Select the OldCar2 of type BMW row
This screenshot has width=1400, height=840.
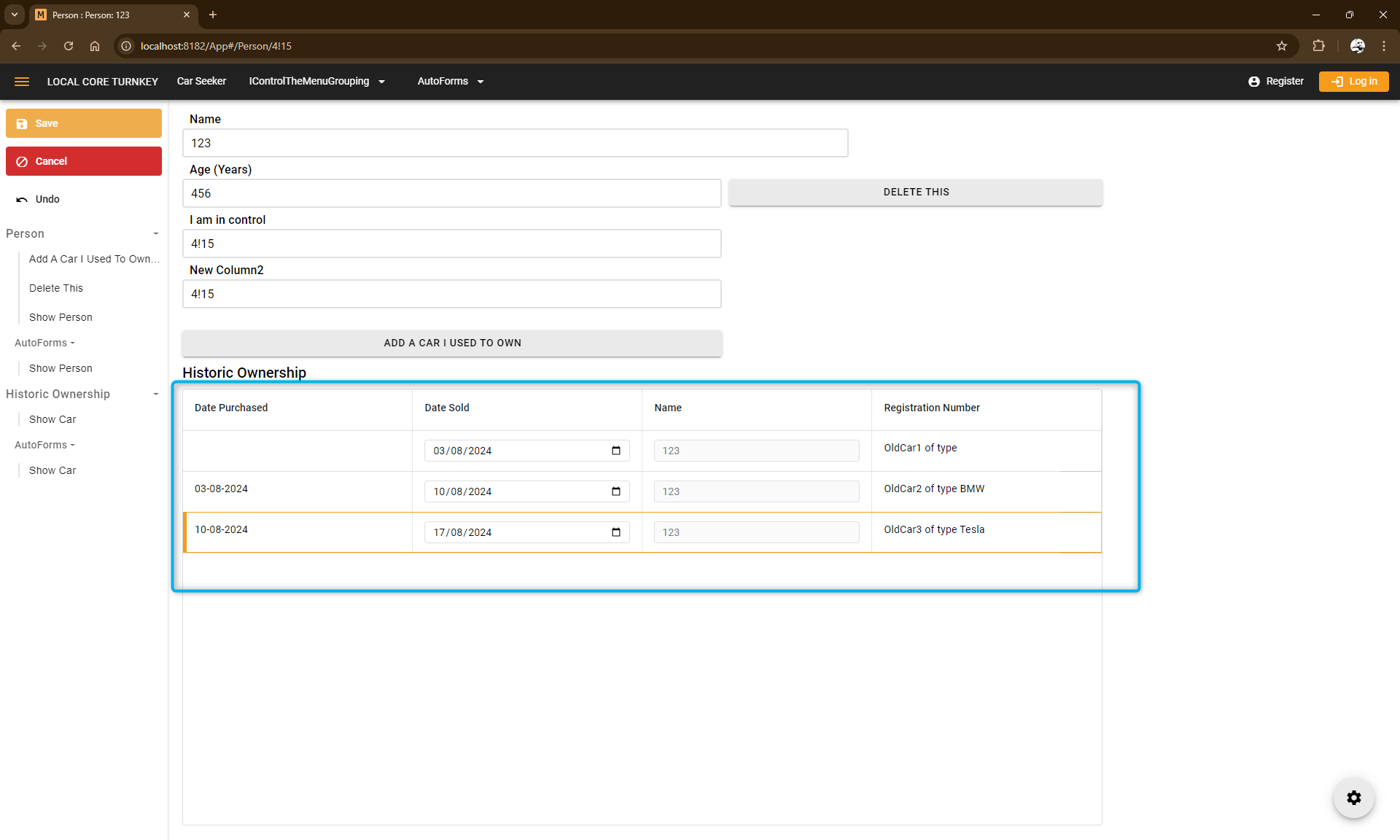coord(934,489)
